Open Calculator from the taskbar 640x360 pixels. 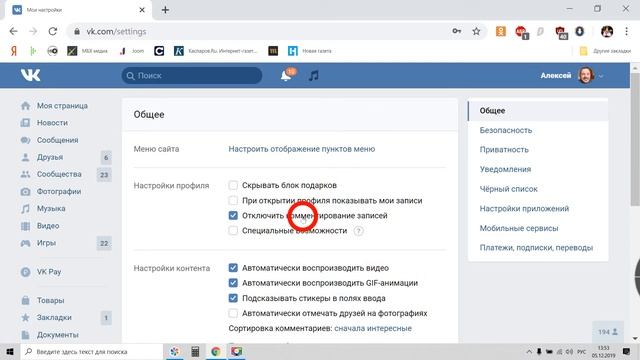pos(195,351)
